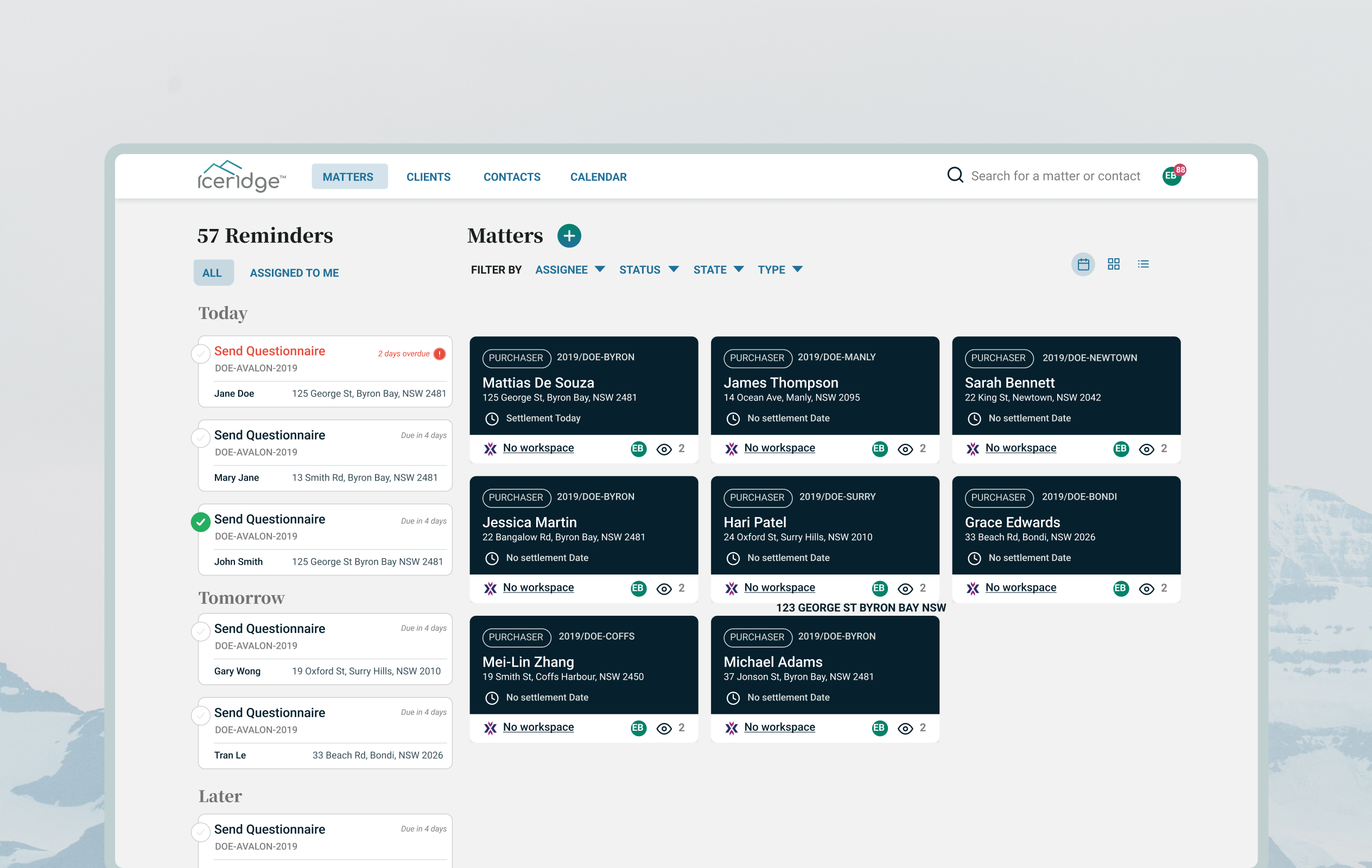Expand the Type filter dropdown
Image resolution: width=1372 pixels, height=868 pixels.
(779, 270)
